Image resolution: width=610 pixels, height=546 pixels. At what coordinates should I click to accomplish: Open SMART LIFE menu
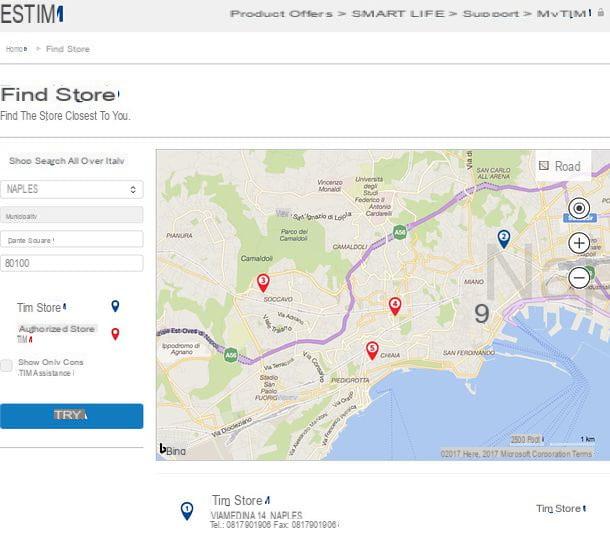[398, 14]
